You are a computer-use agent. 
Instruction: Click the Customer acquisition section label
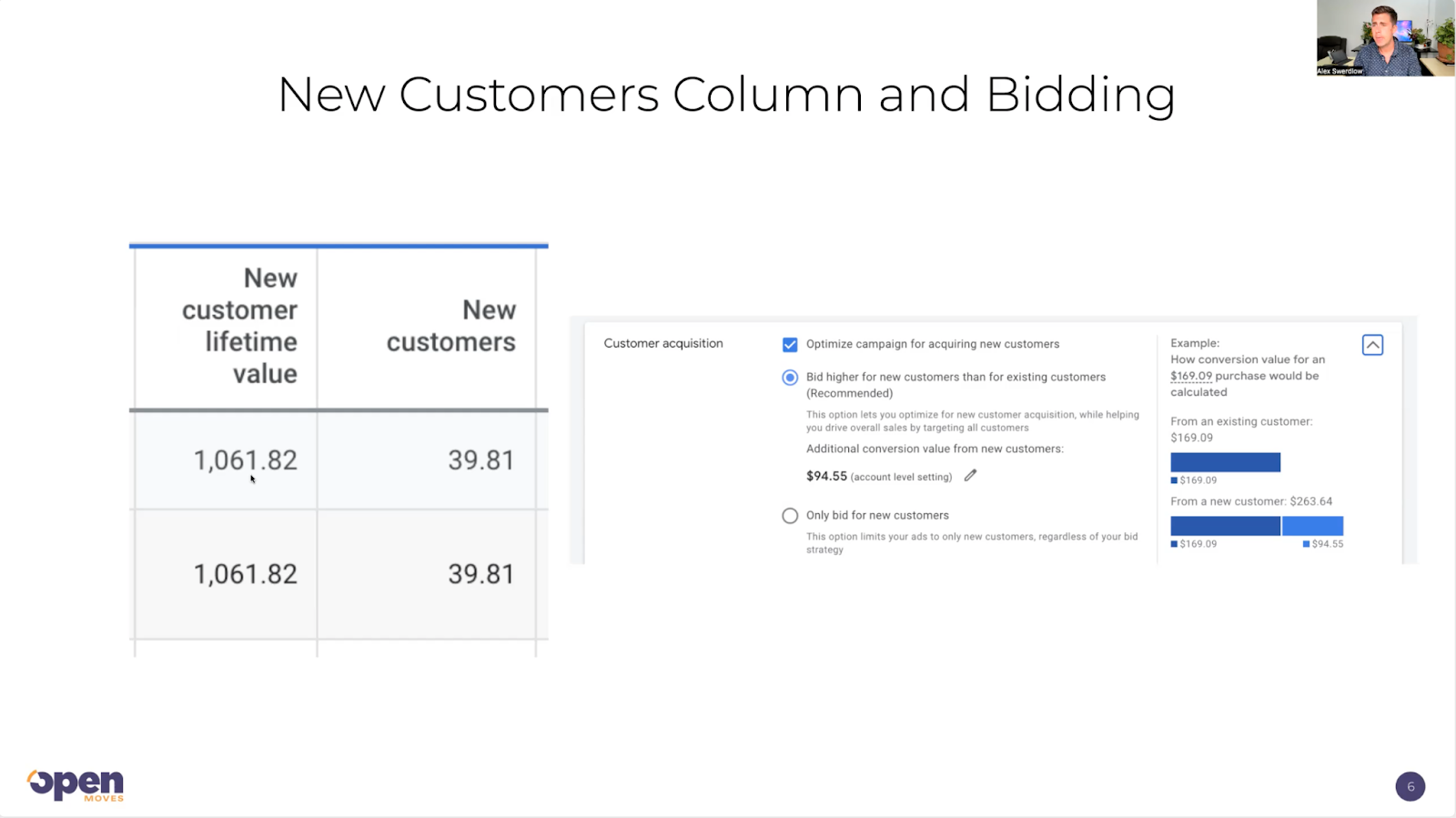pos(663,344)
